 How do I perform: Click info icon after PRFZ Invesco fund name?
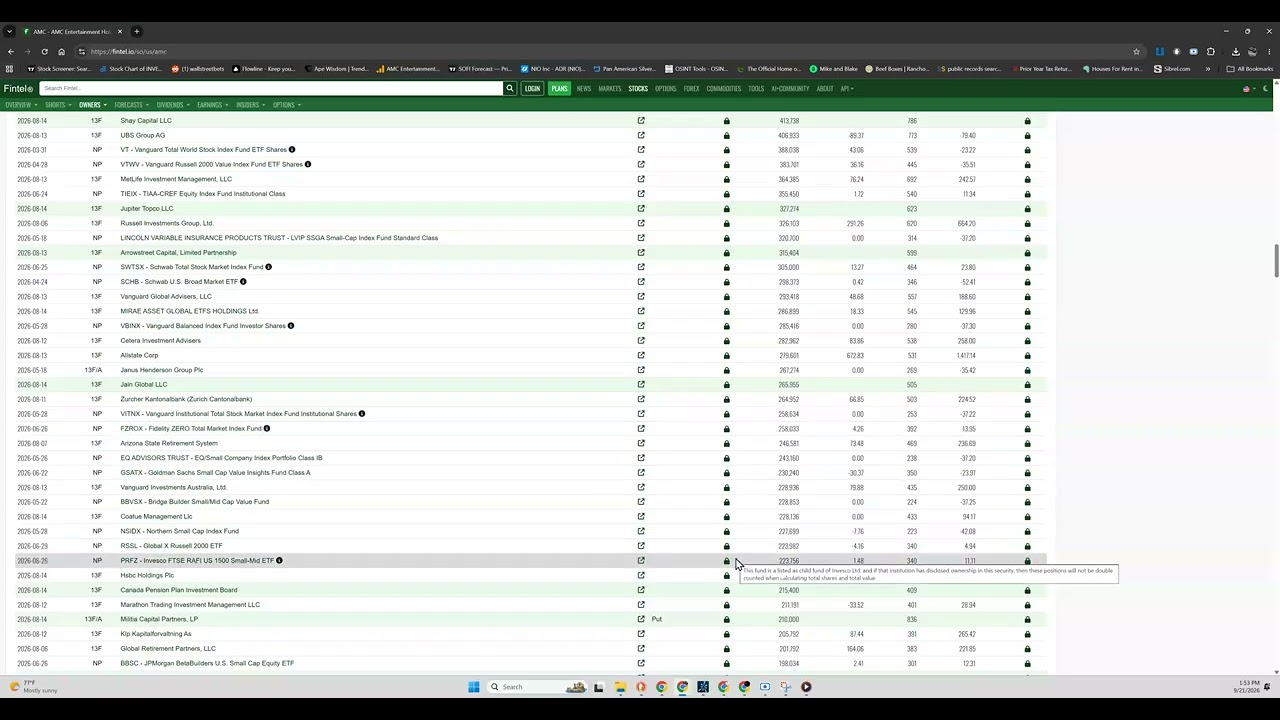[x=279, y=561]
